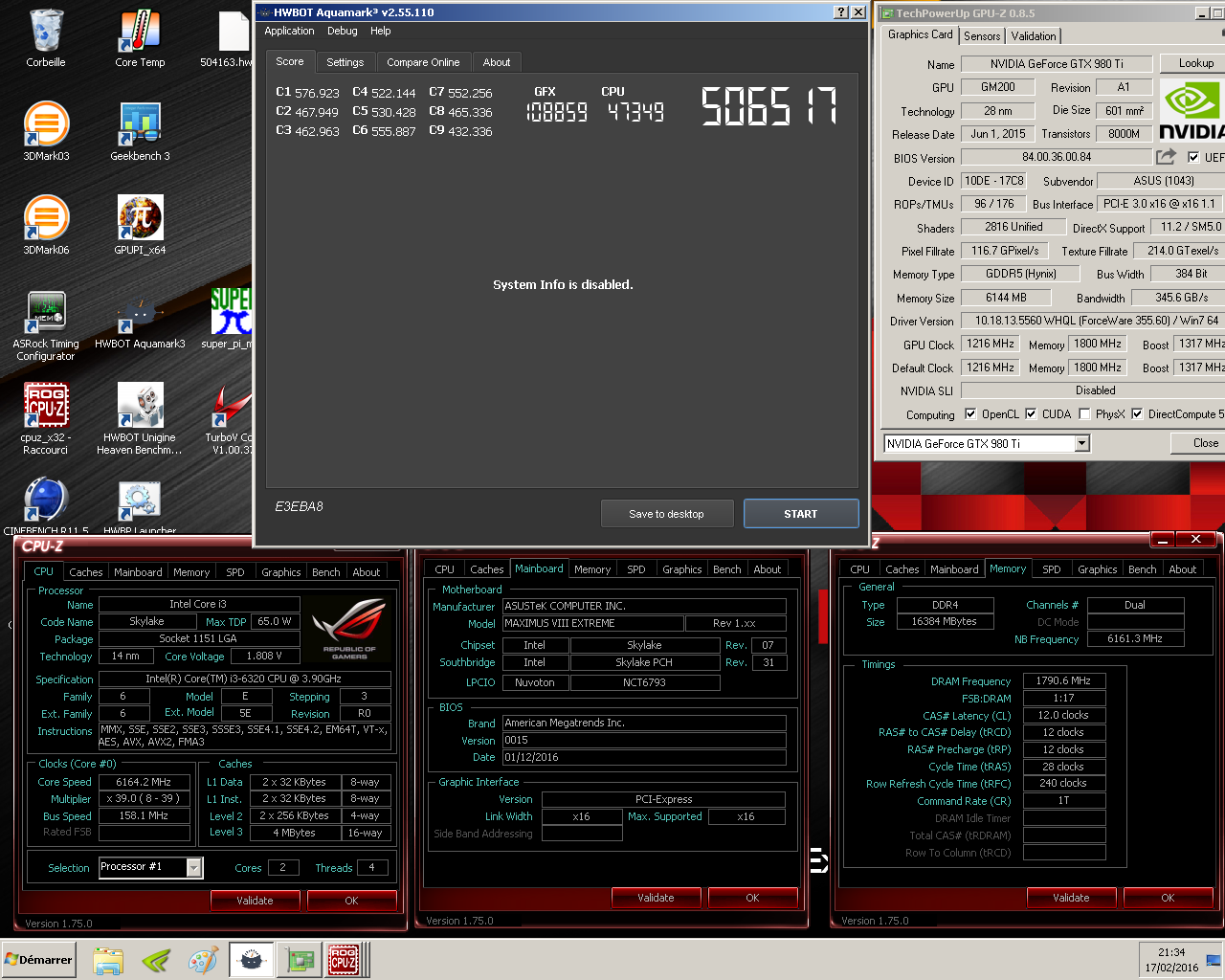Click the BIOS share arrow icon in GPU-Z
Viewport: 1225px width, 980px height.
click(x=1166, y=157)
